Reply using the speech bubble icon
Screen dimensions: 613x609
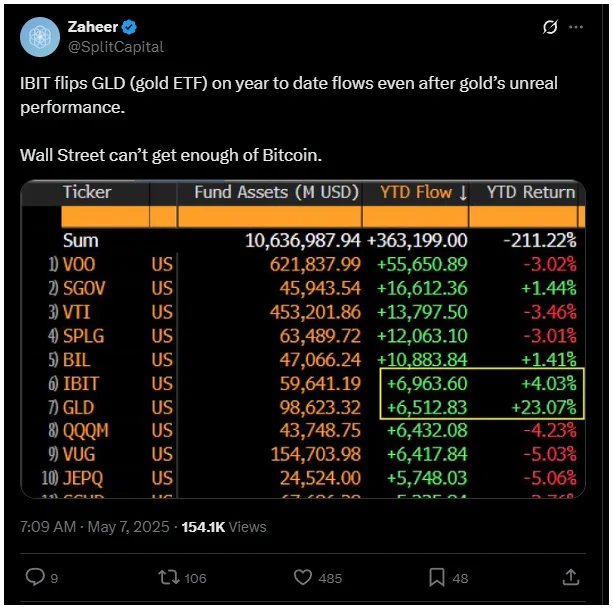35,577
